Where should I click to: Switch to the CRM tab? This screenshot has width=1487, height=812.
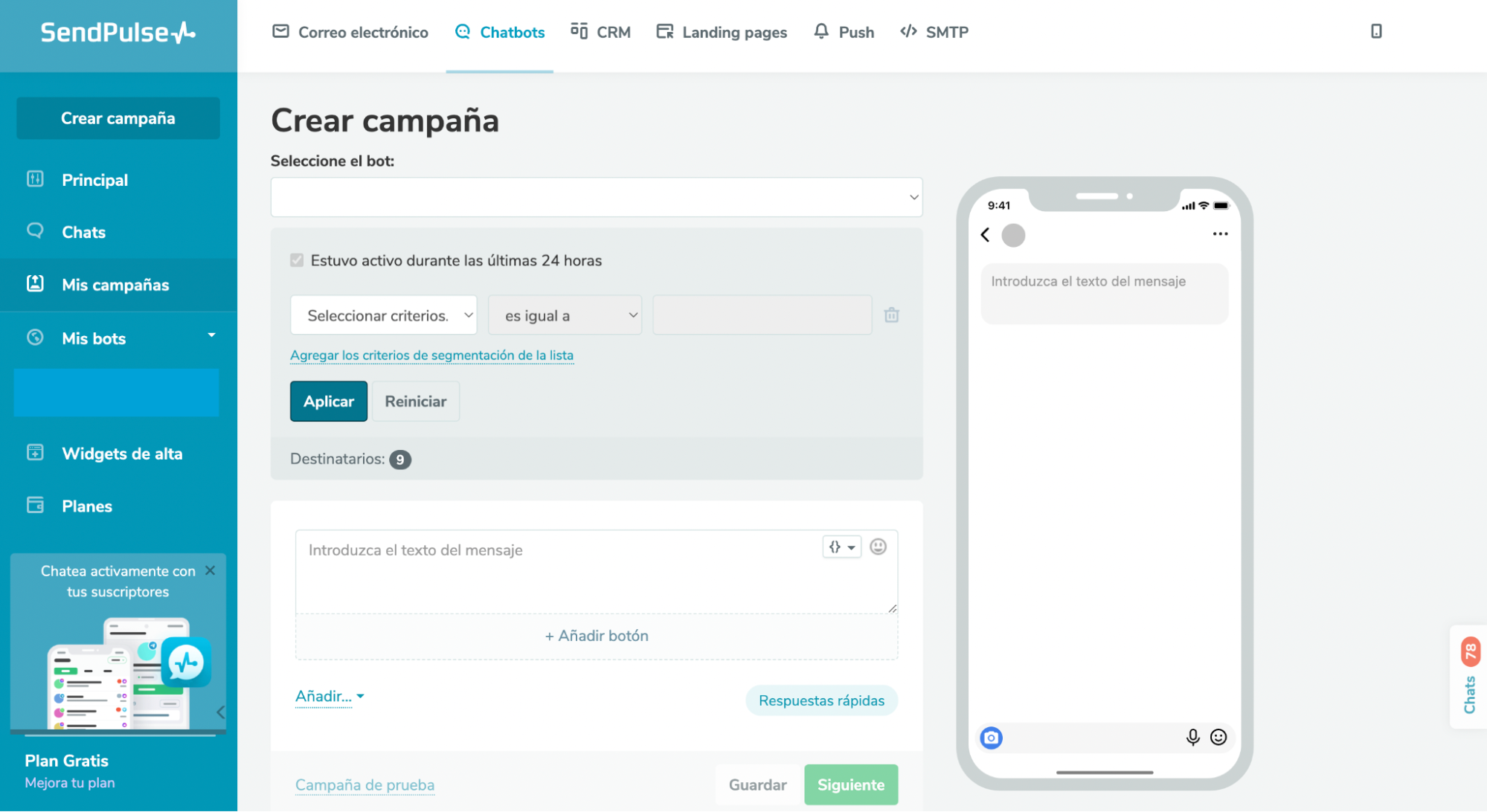600,32
